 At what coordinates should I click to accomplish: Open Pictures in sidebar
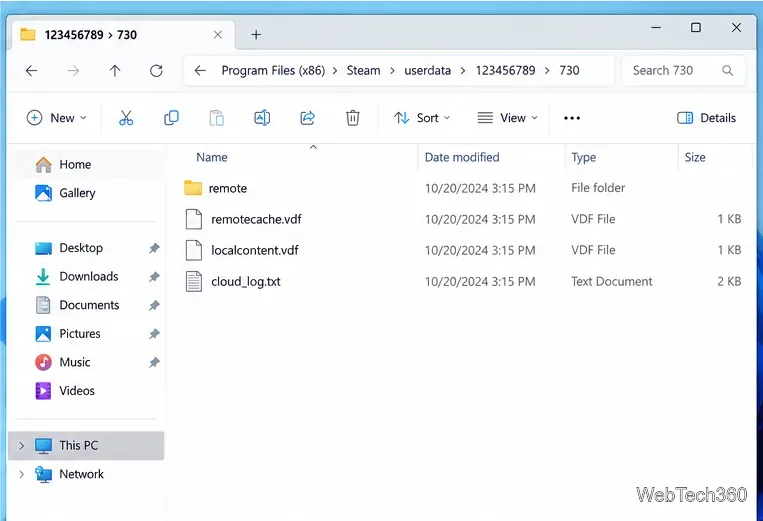[80, 334]
